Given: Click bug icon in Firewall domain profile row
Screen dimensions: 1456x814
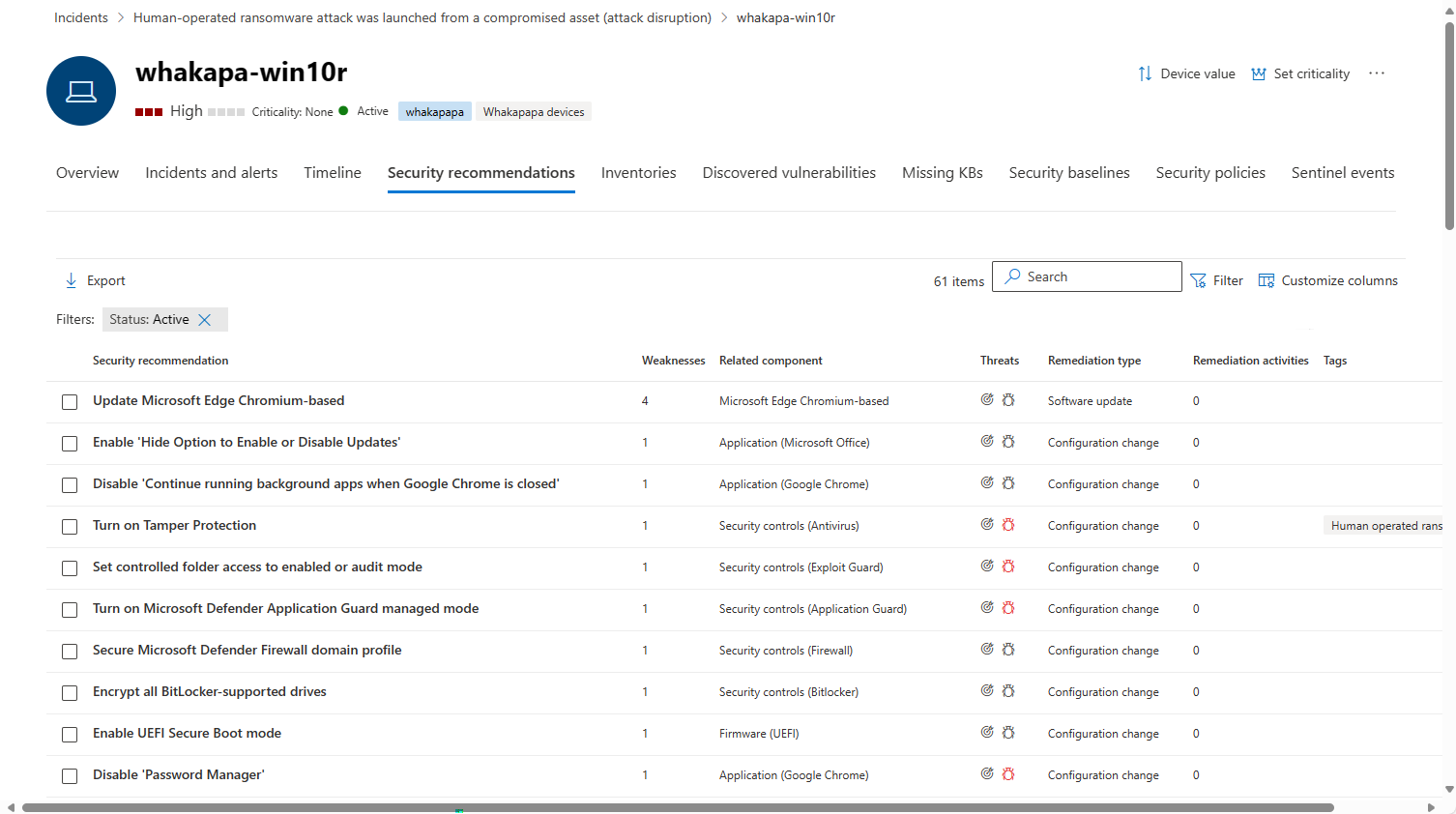Looking at the screenshot, I should 1008,649.
